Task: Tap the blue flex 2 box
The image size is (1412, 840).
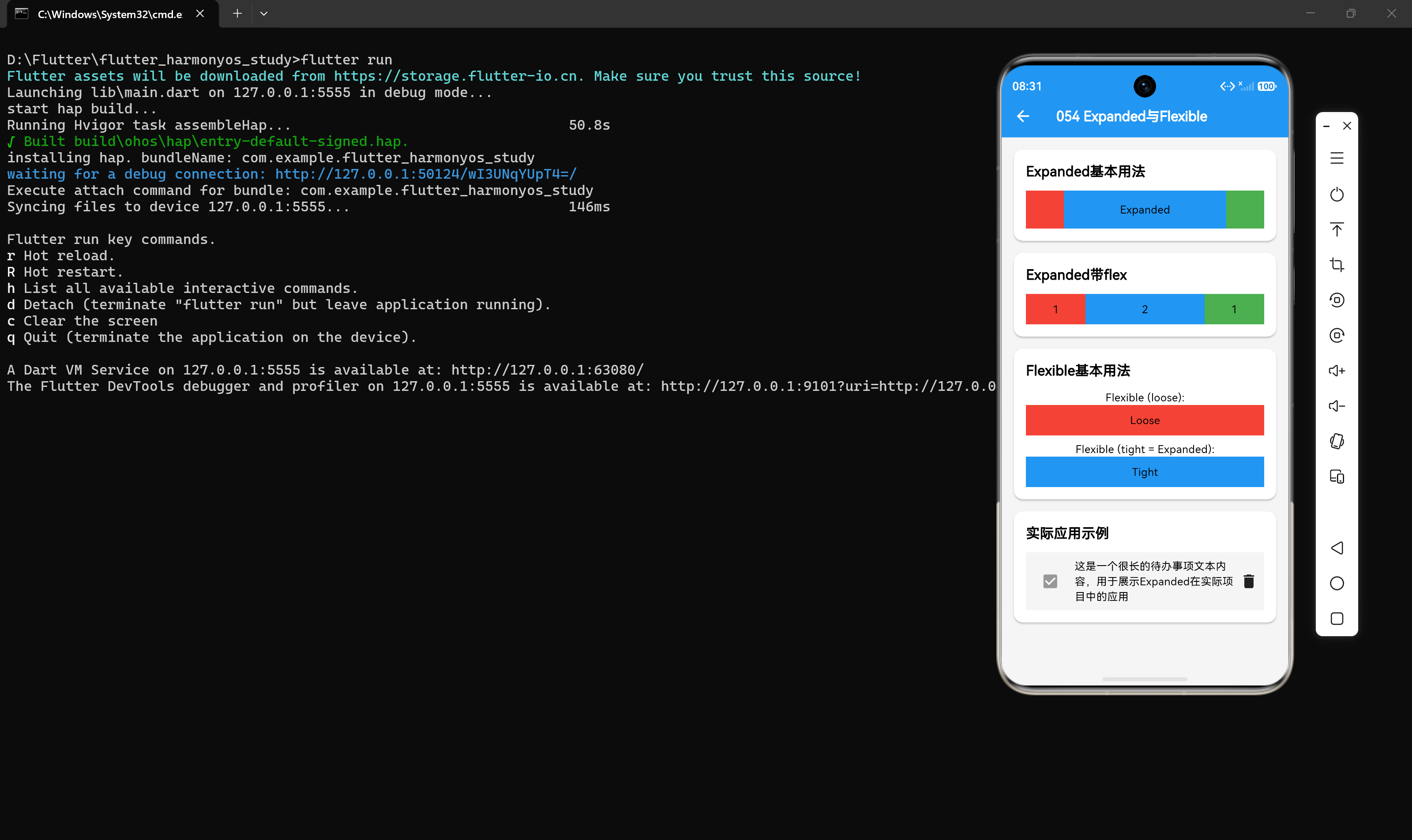Action: click(1145, 309)
